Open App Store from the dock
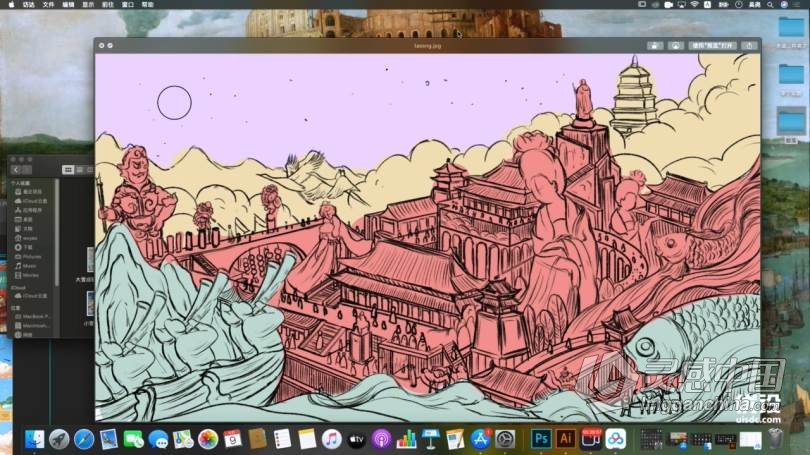This screenshot has height=455, width=810. tap(481, 438)
